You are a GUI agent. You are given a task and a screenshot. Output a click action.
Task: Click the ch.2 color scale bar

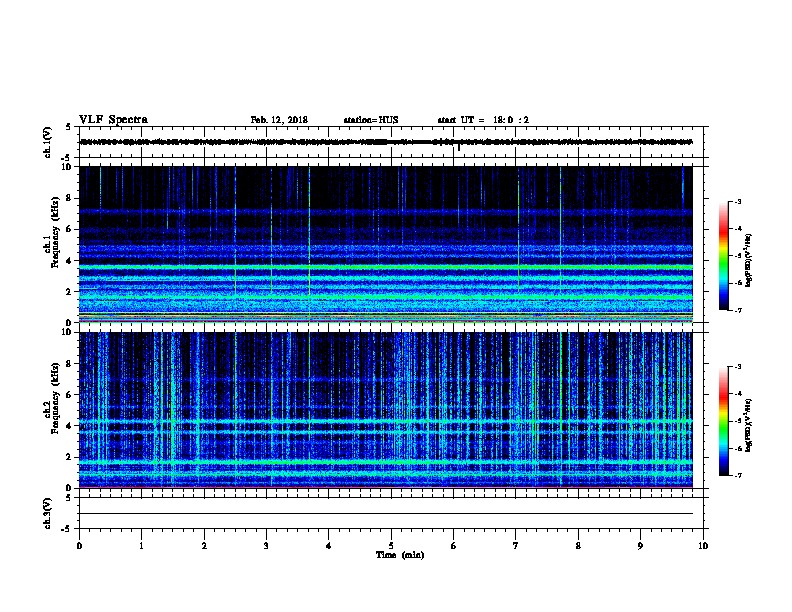[x=724, y=421]
